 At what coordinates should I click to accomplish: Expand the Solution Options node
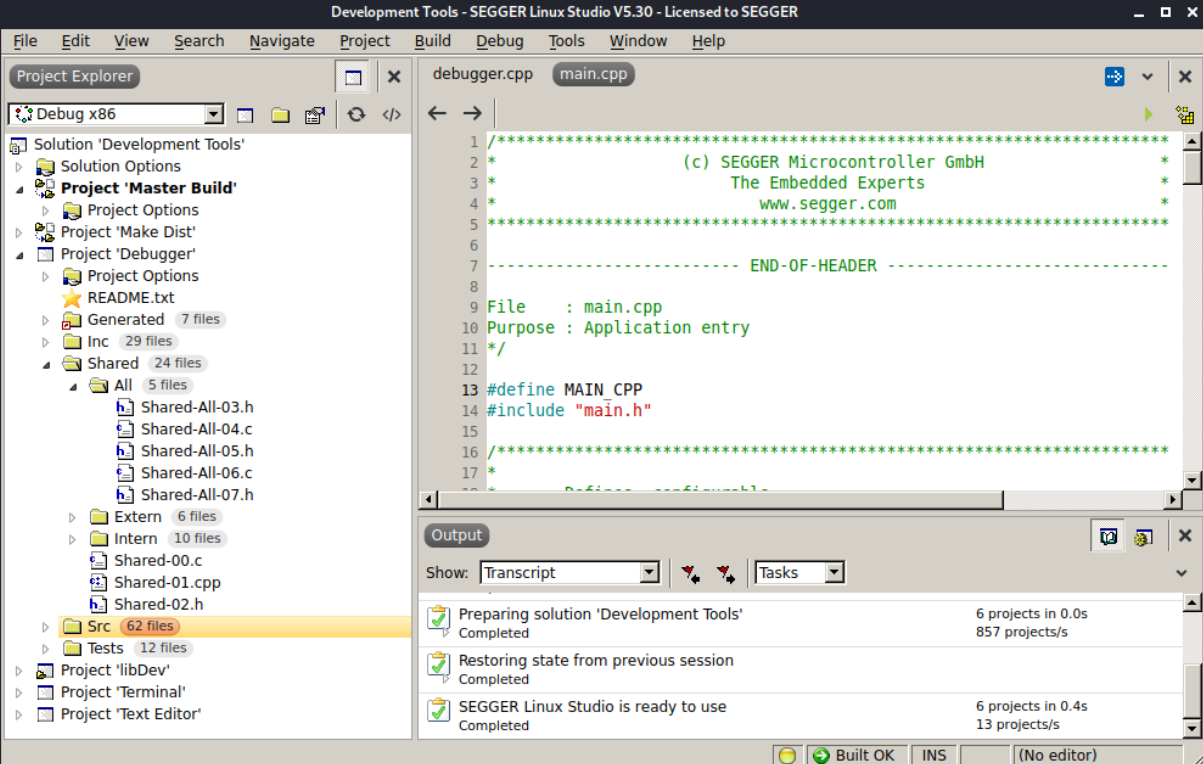[x=19, y=167]
